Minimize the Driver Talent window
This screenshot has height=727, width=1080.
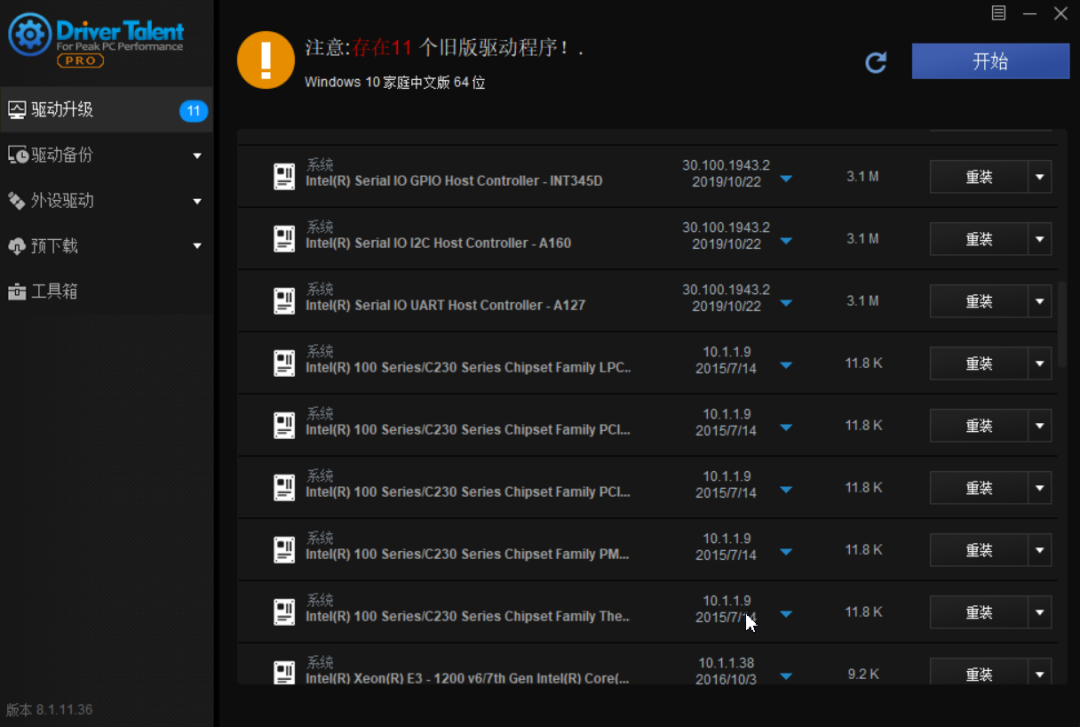[1030, 13]
